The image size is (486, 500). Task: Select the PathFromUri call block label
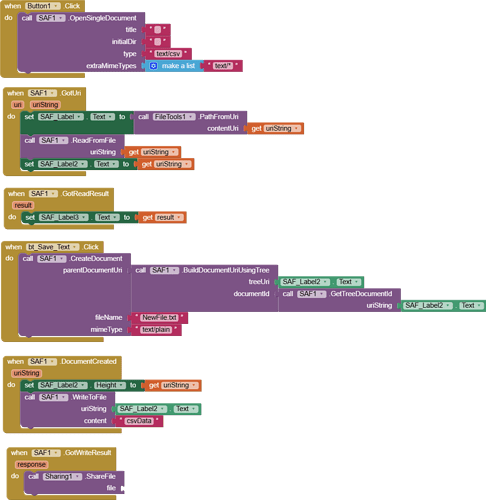click(219, 117)
